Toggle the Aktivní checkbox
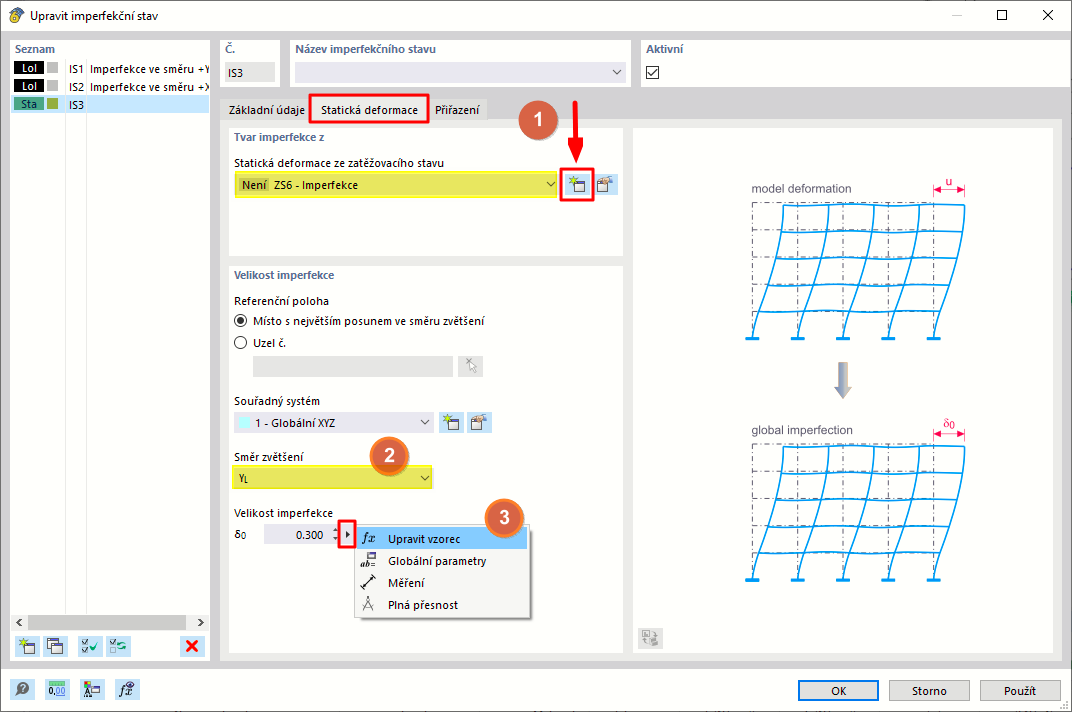Screen dimensions: 1072x712 pos(653,72)
